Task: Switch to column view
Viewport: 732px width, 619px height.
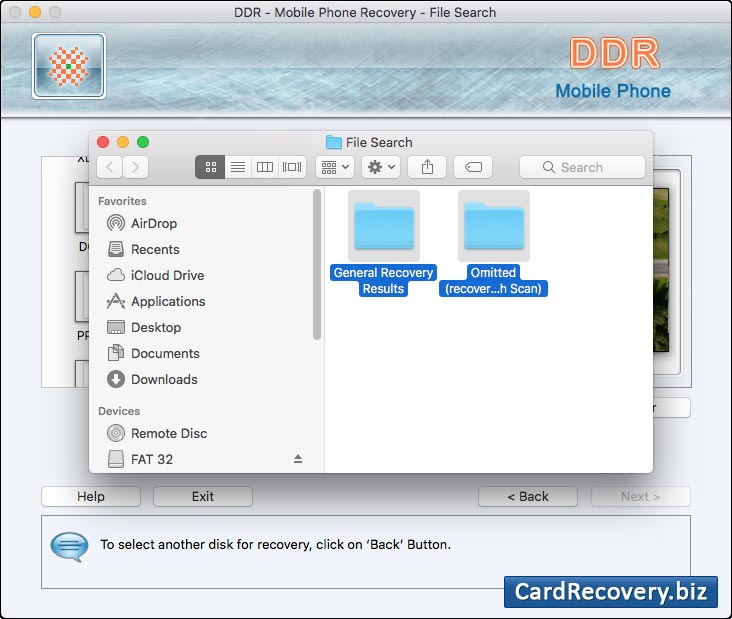Action: [265, 167]
